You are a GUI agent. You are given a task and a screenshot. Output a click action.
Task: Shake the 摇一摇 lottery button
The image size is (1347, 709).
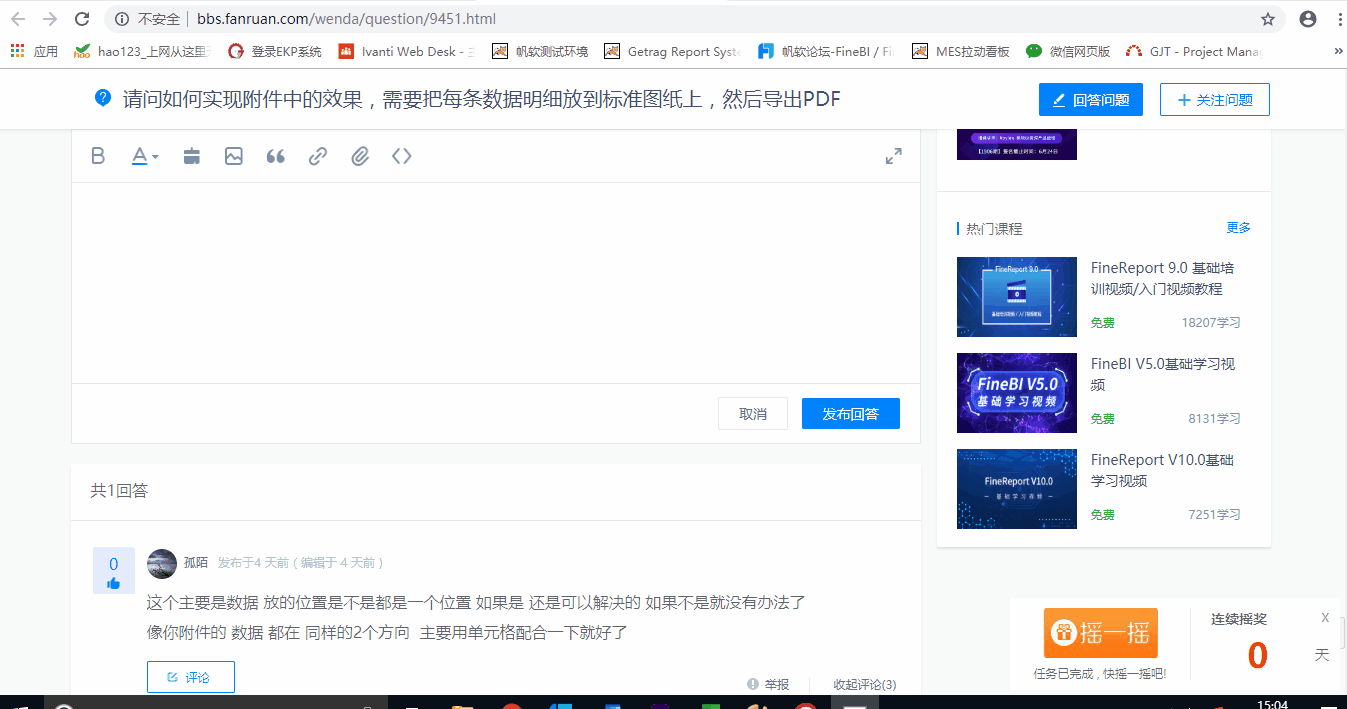coord(1101,633)
